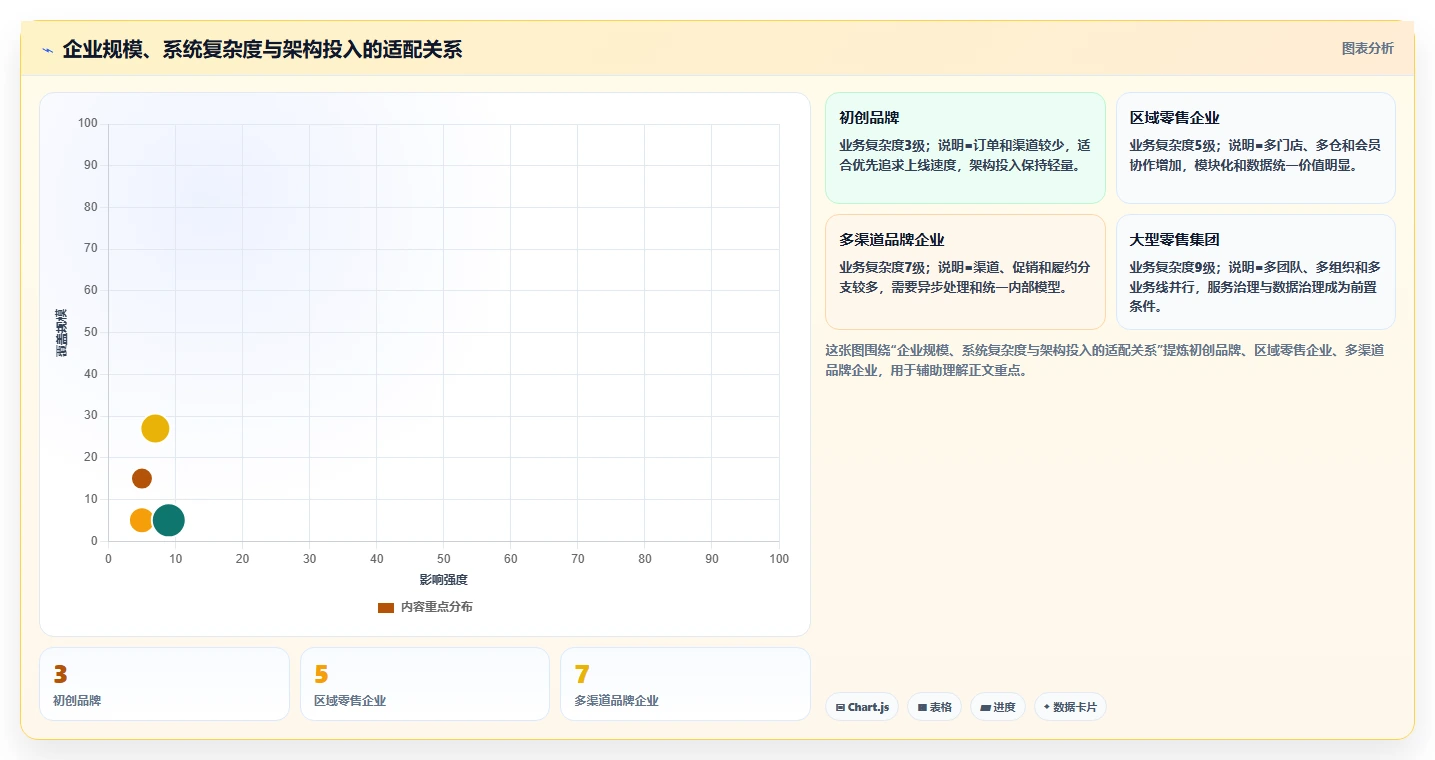Screen dimensions: 1435x760
Task: Click the 图表分析 label in header
Action: tap(1367, 48)
